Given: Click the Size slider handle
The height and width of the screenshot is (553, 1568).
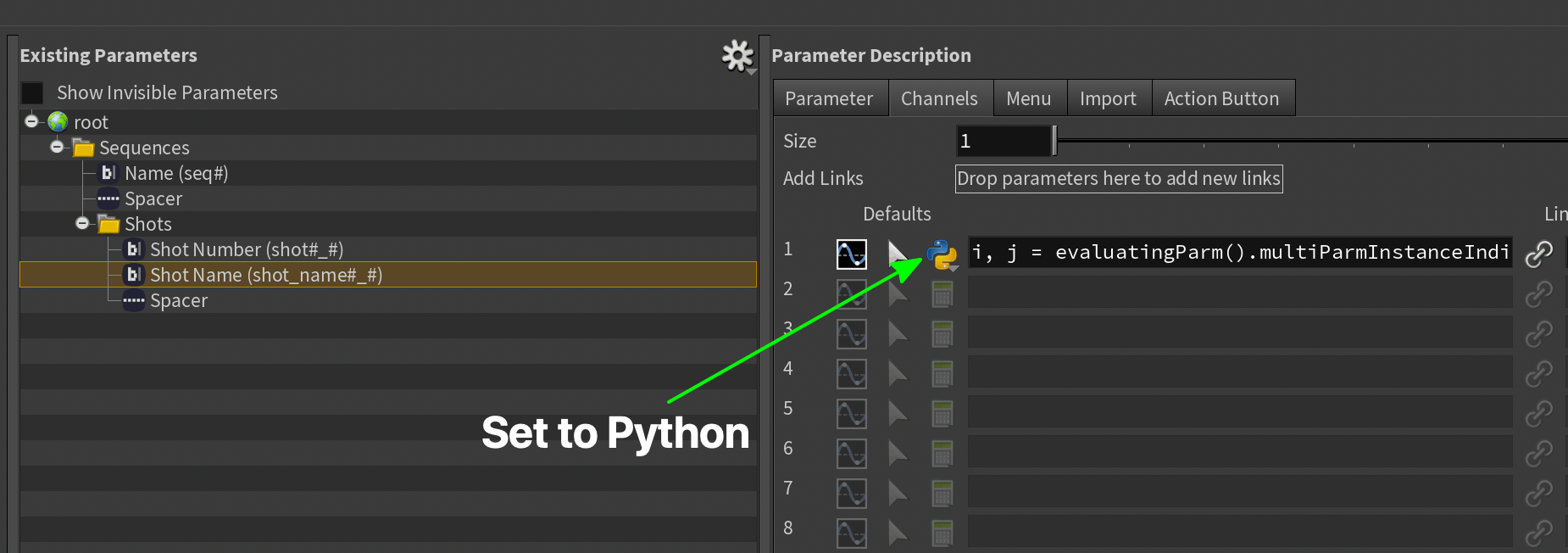Looking at the screenshot, I should [x=1054, y=141].
